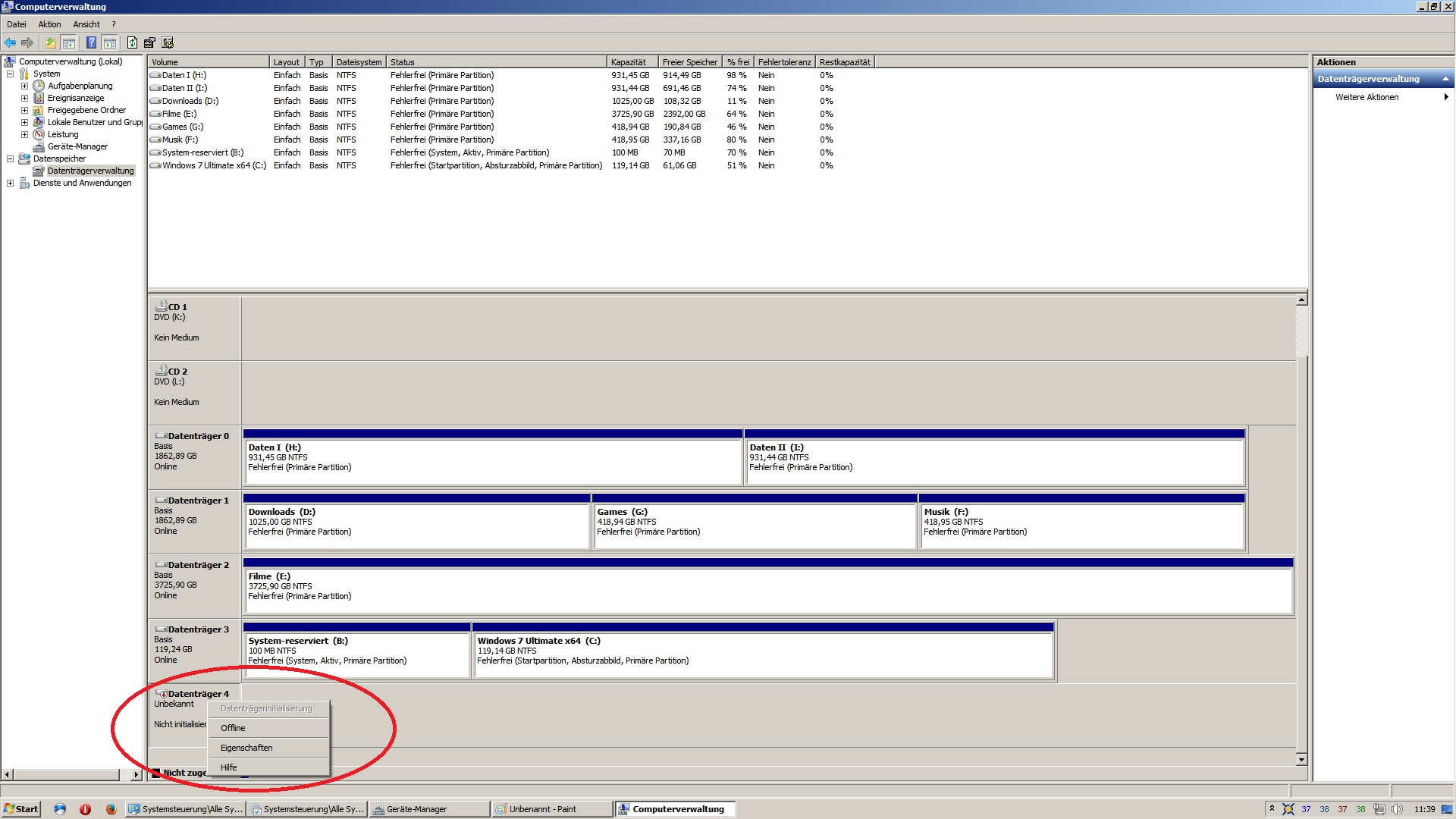Click the taskbar clock showing 11:39
This screenshot has height=819, width=1456.
pyautogui.click(x=1424, y=809)
